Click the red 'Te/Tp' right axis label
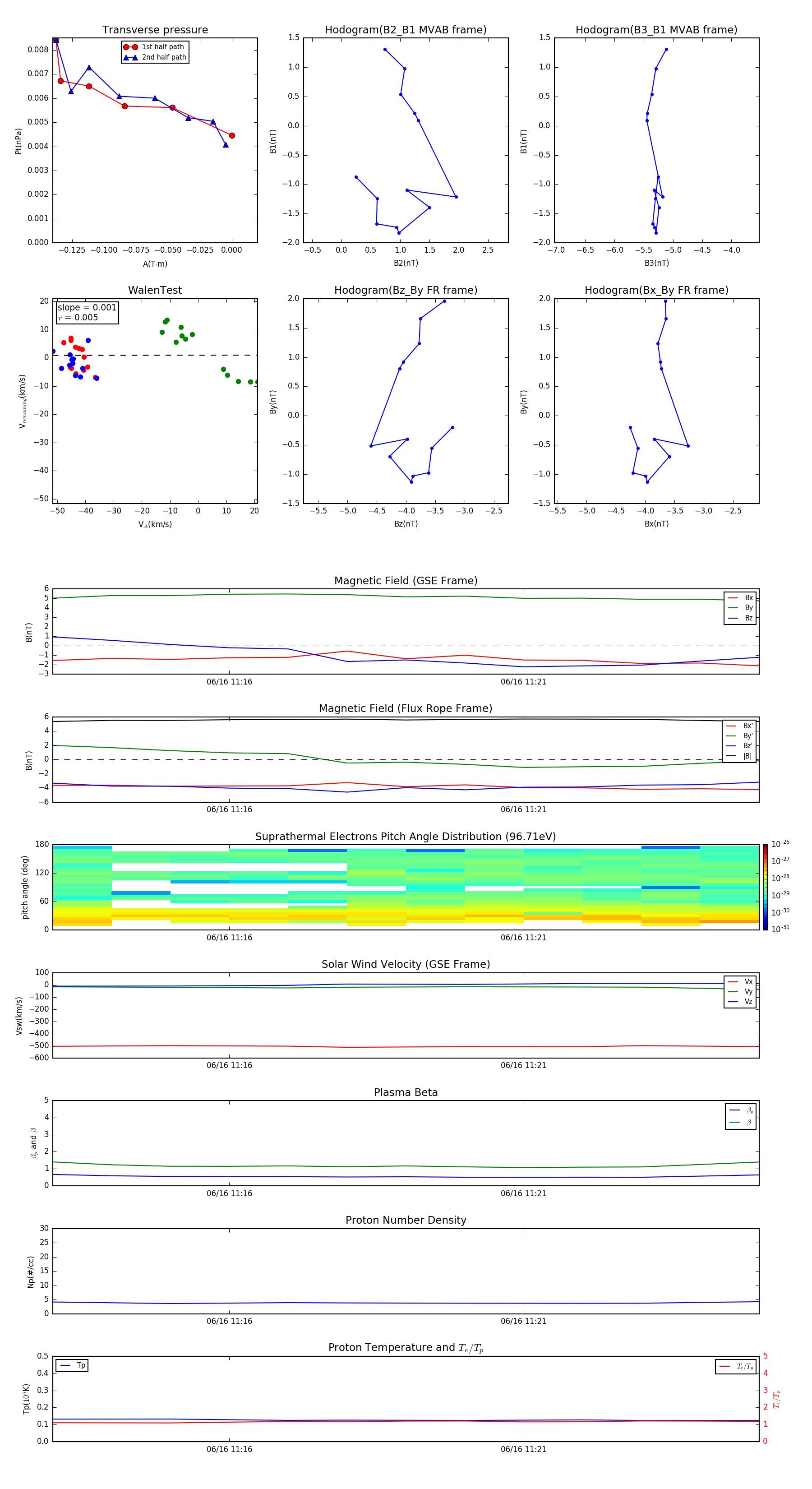This screenshot has width=812, height=1489. (776, 1399)
